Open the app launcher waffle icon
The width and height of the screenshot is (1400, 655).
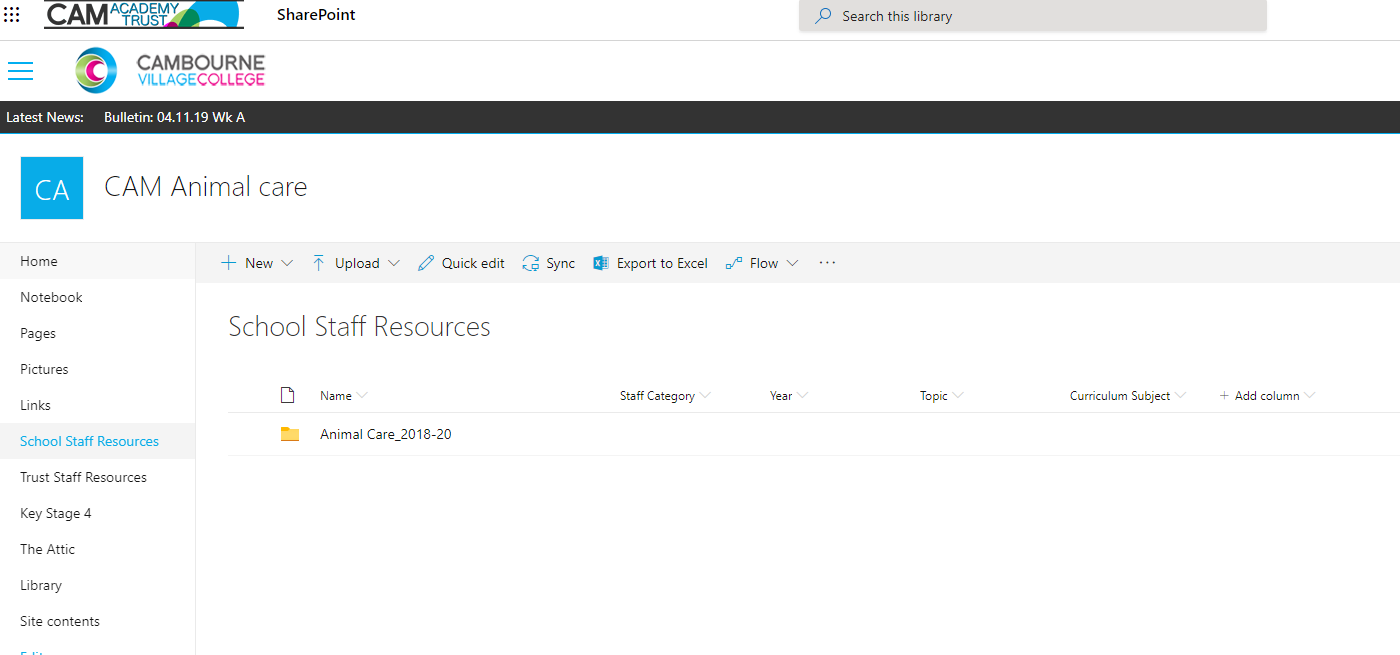(12, 15)
